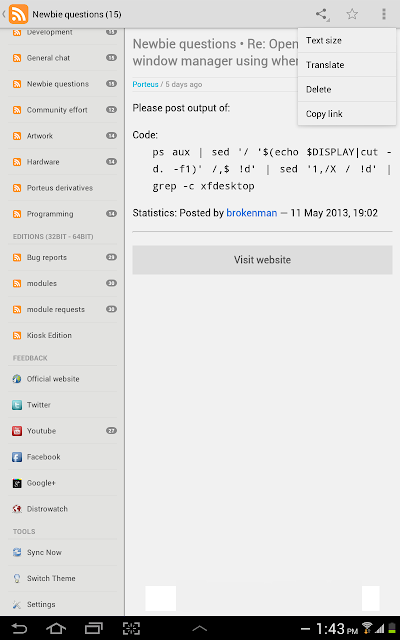Toggle Switch Theme in Tools

click(62, 578)
